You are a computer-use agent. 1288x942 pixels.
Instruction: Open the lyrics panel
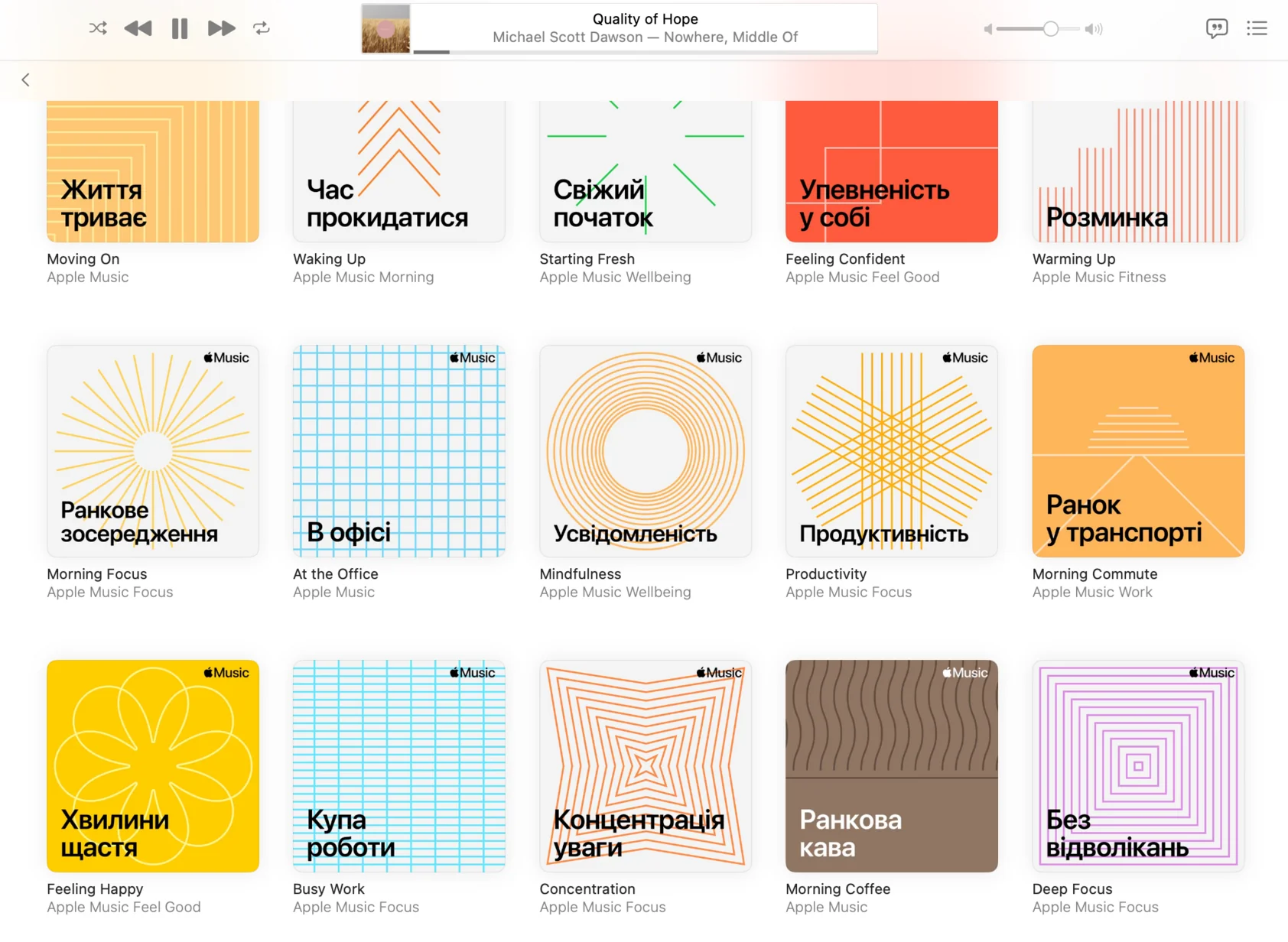pos(1216,29)
